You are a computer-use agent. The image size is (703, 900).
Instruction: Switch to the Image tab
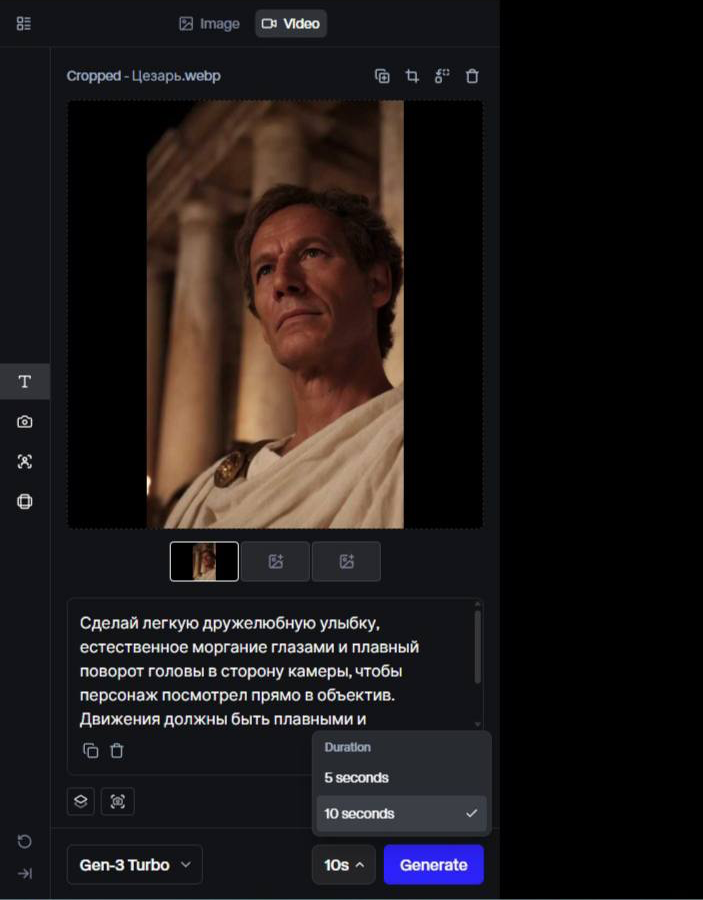point(209,24)
